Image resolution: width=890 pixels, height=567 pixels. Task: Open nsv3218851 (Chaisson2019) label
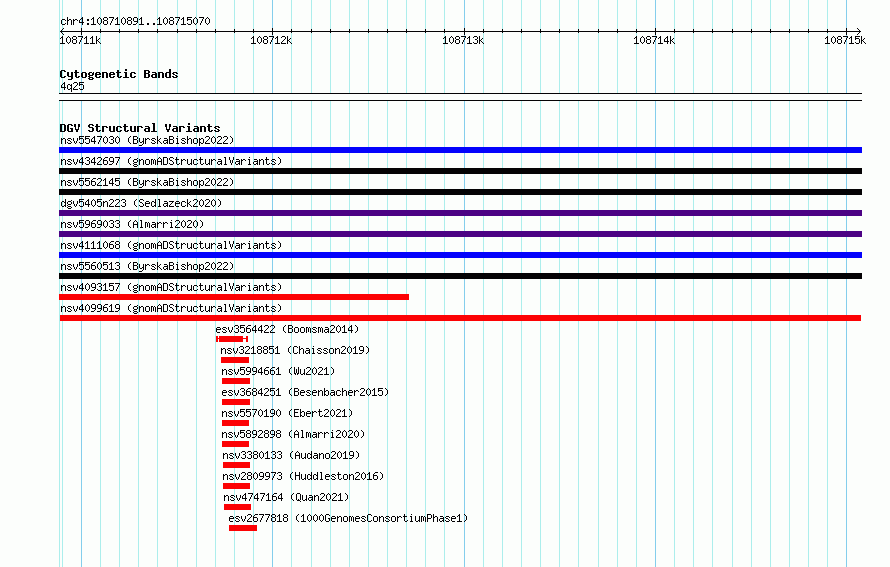click(295, 350)
